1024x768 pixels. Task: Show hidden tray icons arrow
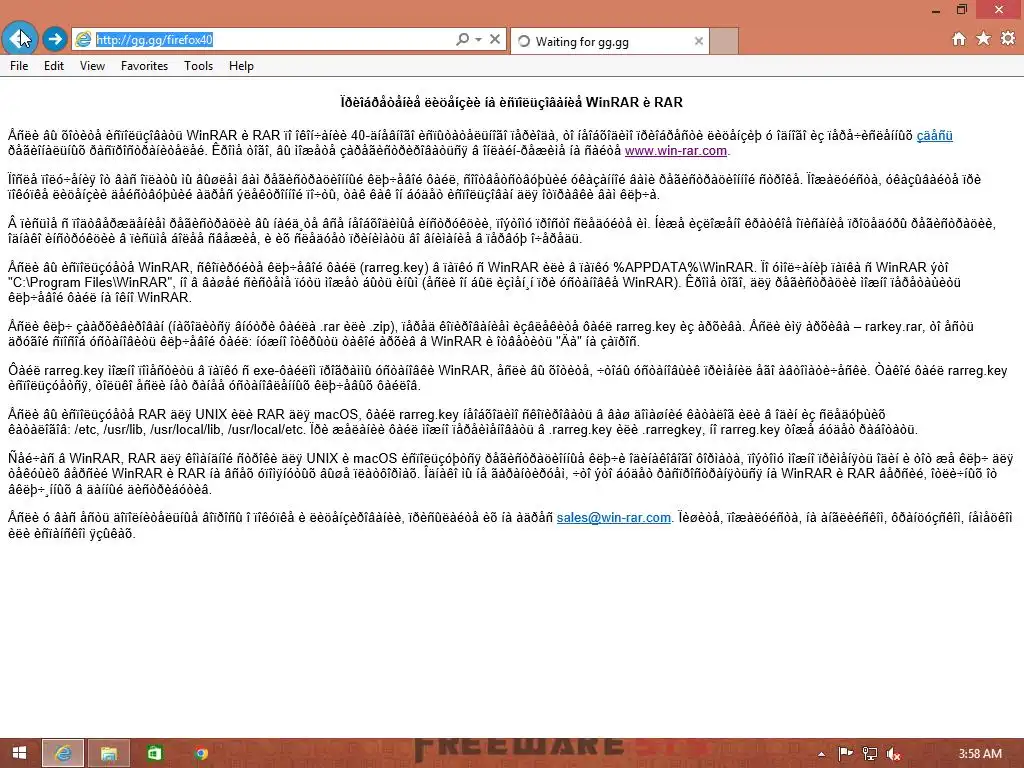pos(821,754)
